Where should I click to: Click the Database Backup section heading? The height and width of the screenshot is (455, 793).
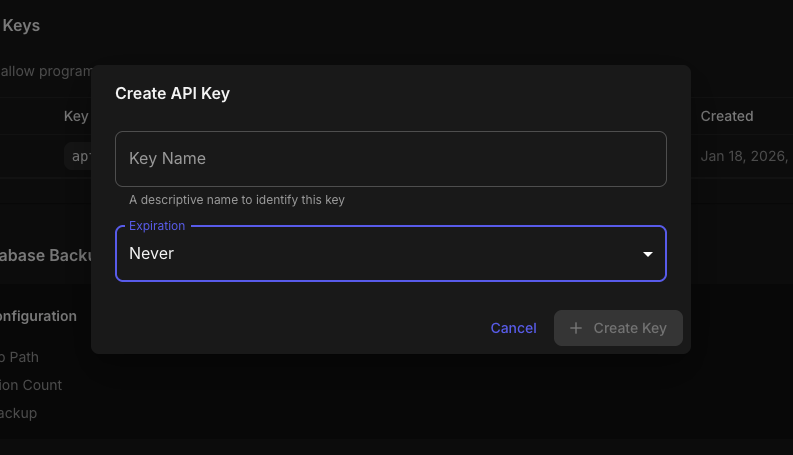click(x=46, y=256)
